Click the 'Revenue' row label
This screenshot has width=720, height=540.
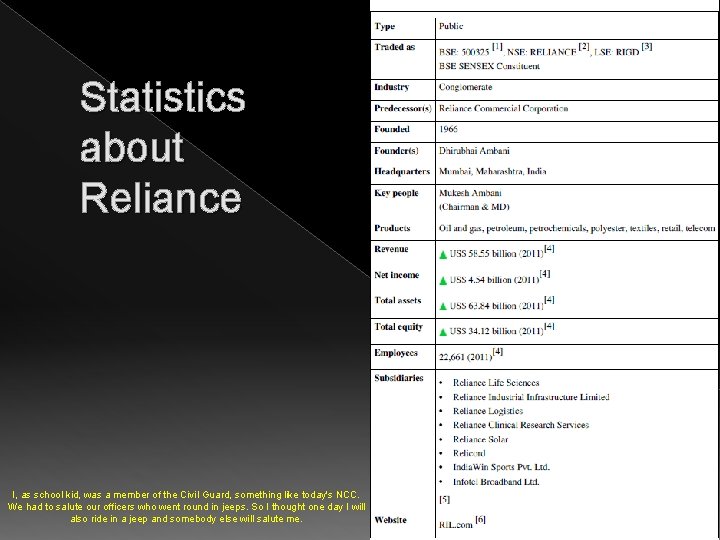tap(391, 249)
